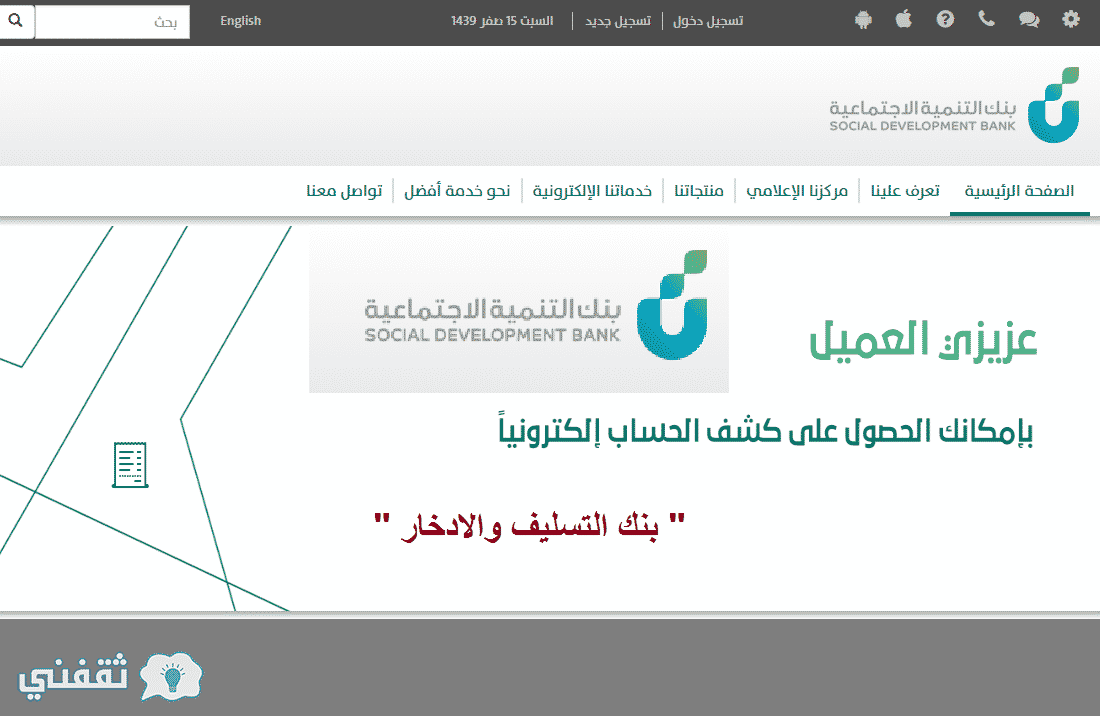This screenshot has width=1100, height=716.
Task: Click the phone contact icon
Action: [x=986, y=19]
